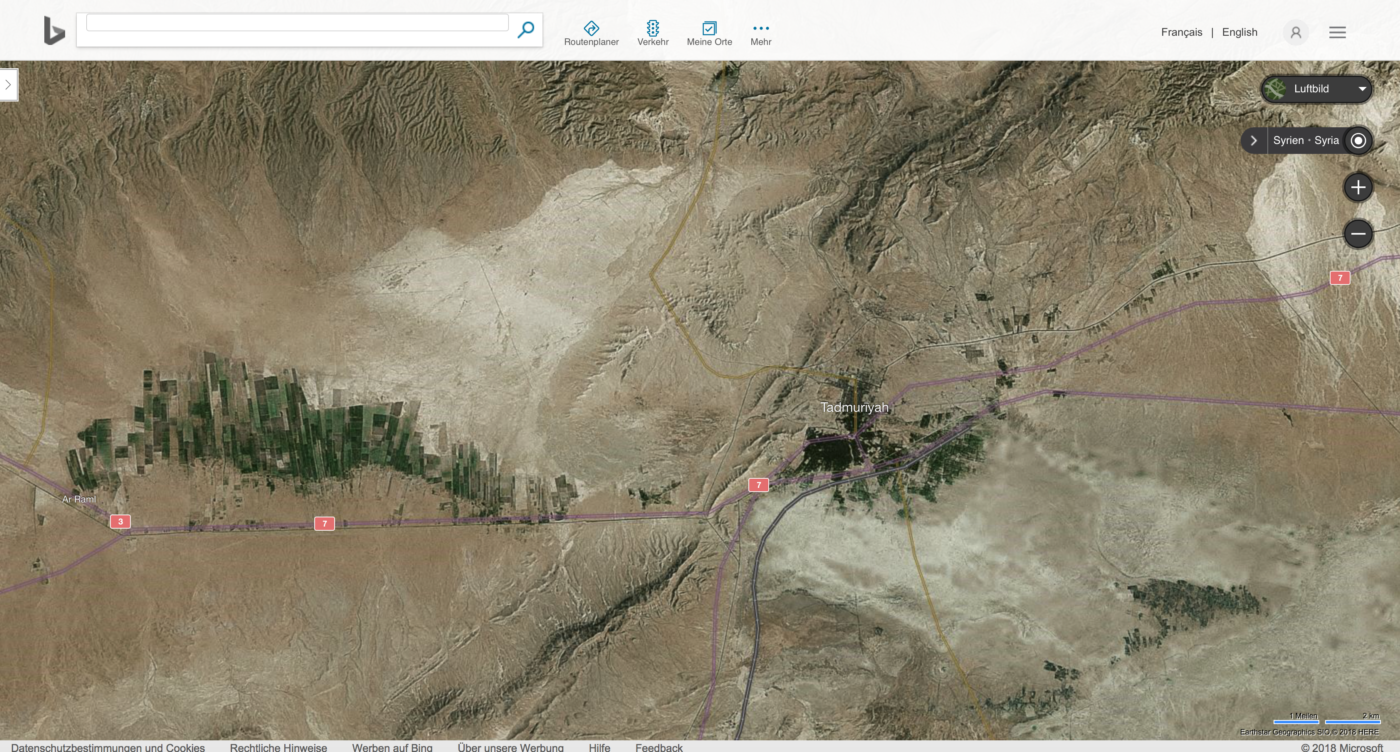Switch language to English
Image resolution: width=1400 pixels, height=752 pixels.
pos(1239,32)
